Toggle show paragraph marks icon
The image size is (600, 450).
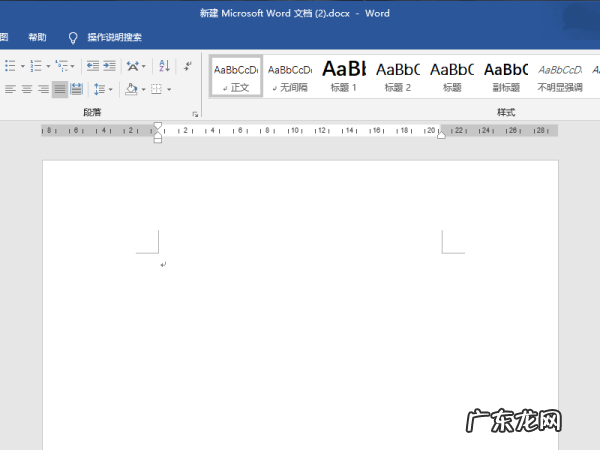click(187, 66)
